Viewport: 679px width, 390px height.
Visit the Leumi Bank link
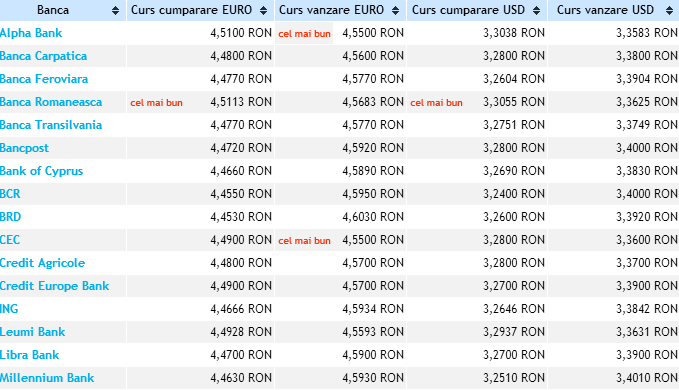click(32, 332)
